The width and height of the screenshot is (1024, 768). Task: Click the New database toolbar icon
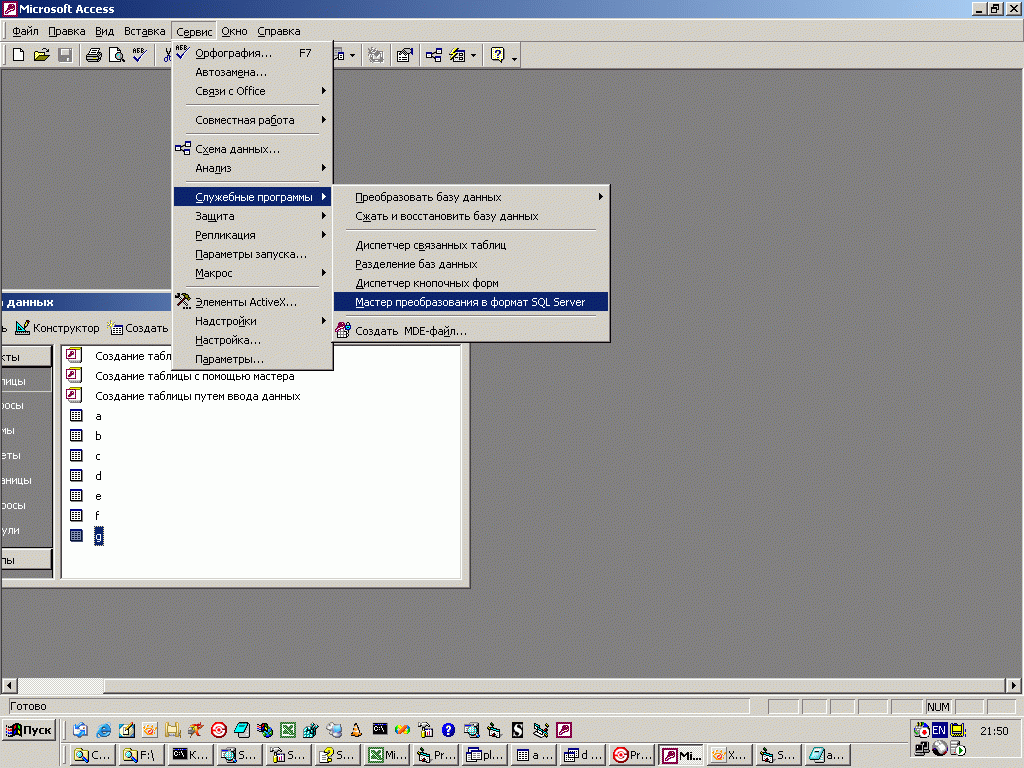[x=18, y=55]
